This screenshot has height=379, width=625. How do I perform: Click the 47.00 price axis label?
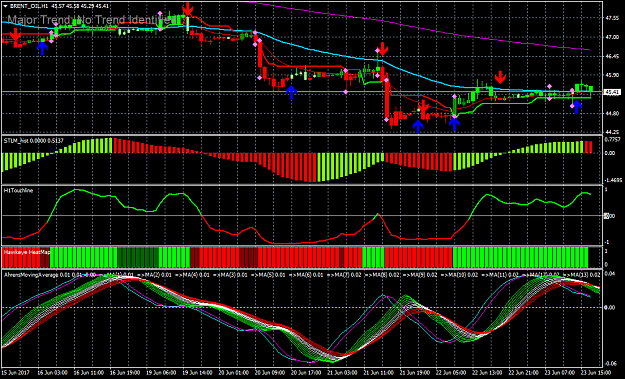coord(612,37)
